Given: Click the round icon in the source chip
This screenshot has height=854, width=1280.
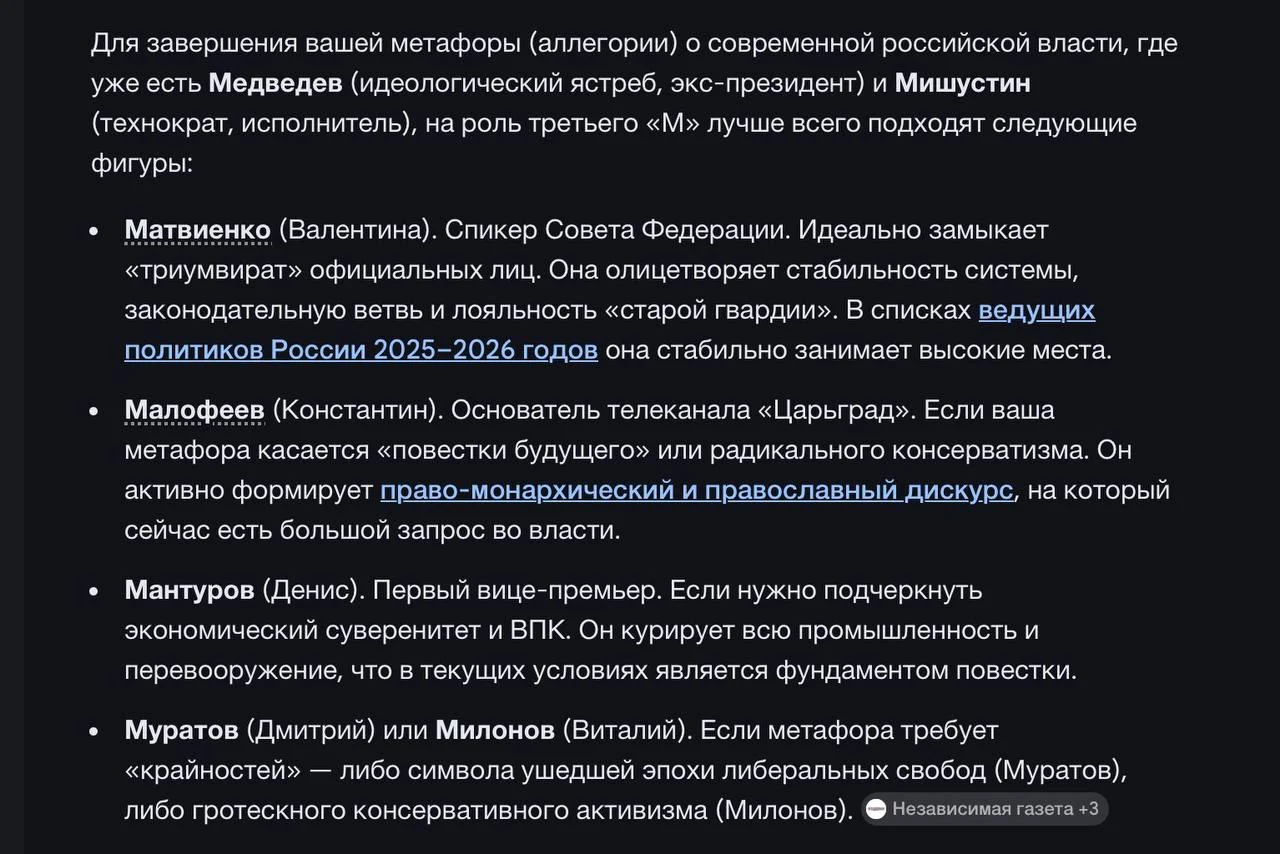Looking at the screenshot, I should point(876,809).
